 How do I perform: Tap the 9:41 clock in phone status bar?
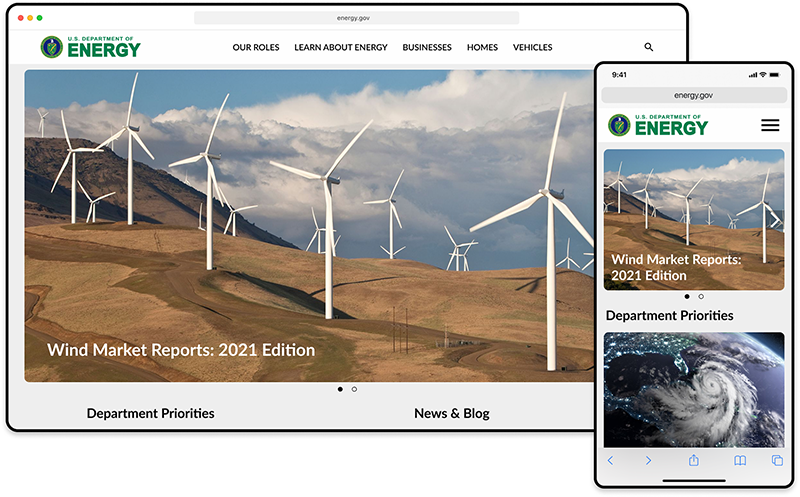[x=619, y=75]
